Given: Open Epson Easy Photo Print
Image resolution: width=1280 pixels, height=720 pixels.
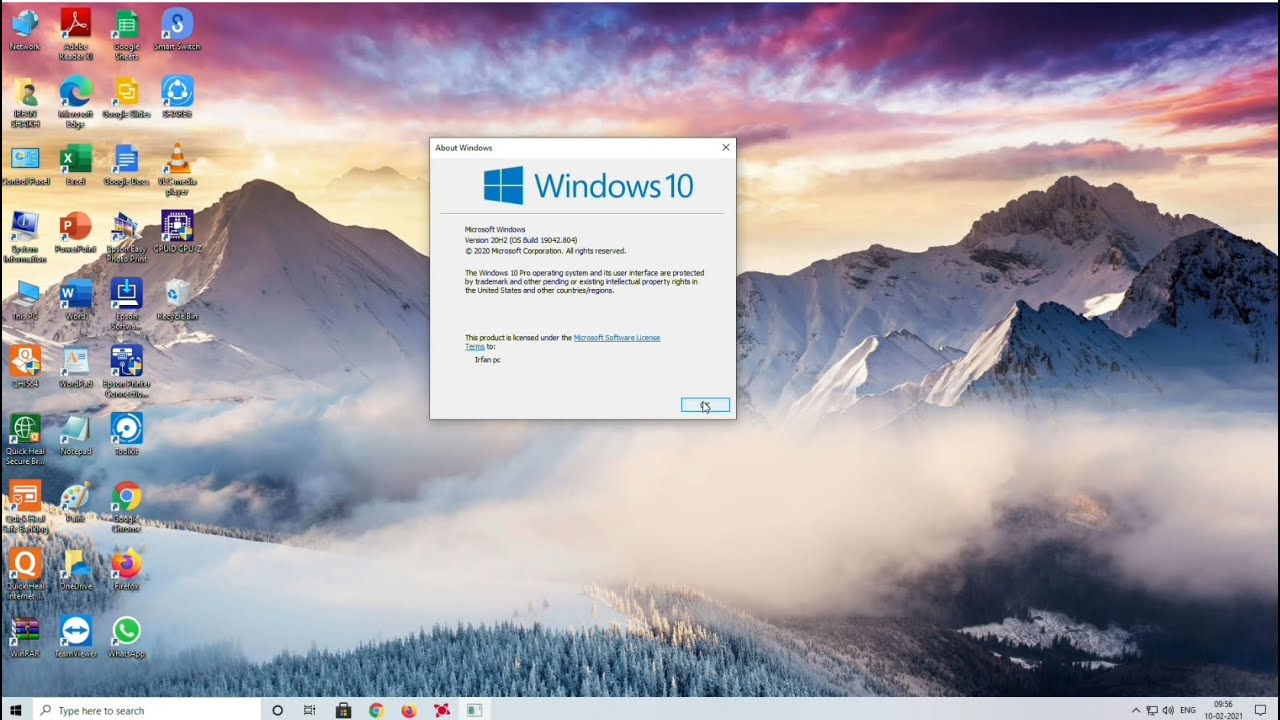Looking at the screenshot, I should tap(126, 236).
